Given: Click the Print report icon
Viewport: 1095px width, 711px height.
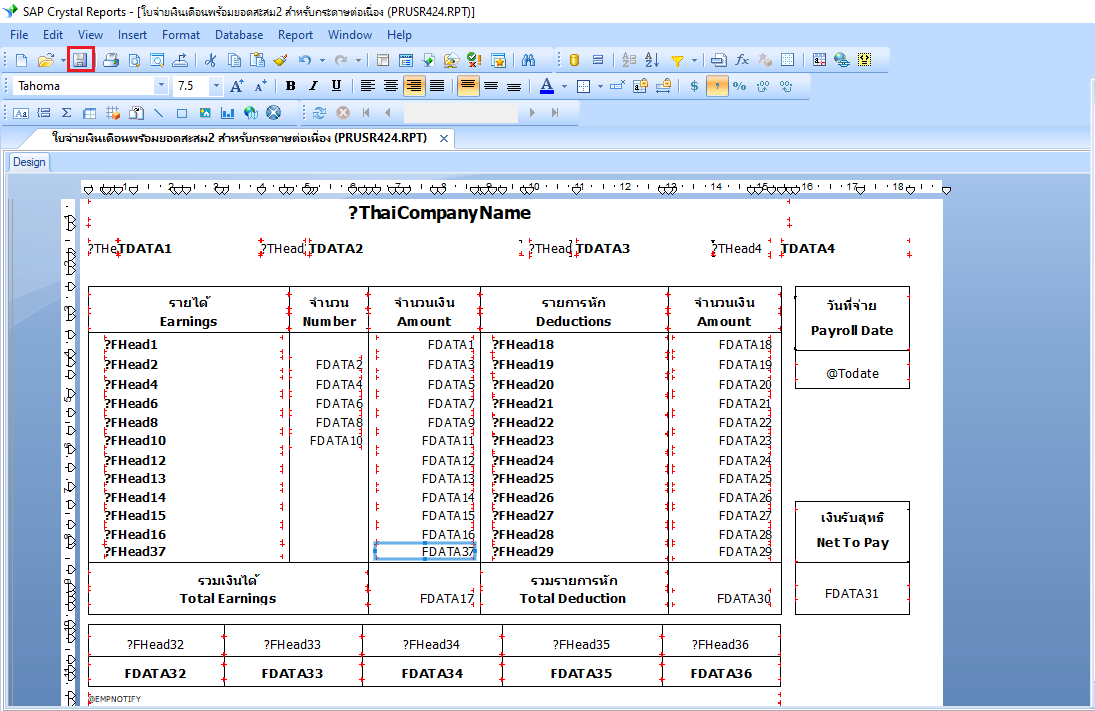Looking at the screenshot, I should (111, 60).
